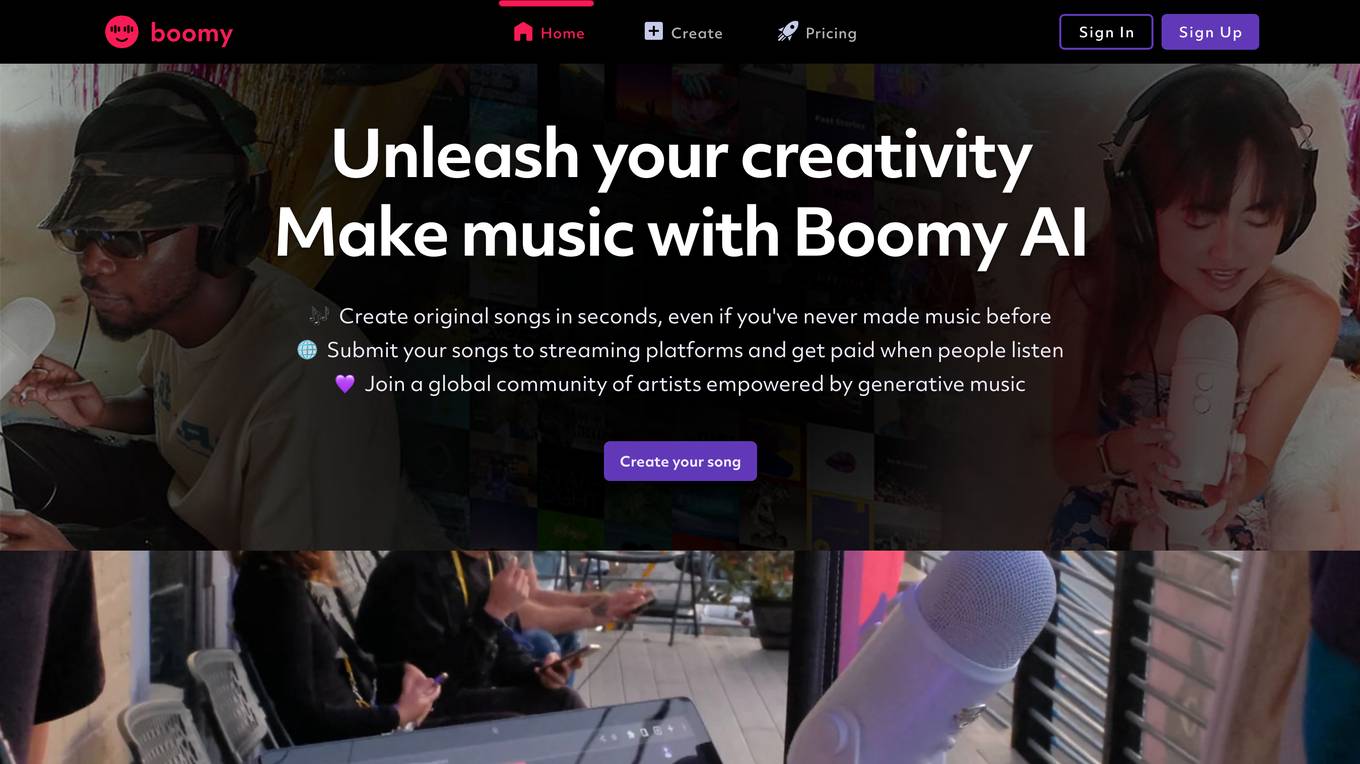Click the Sign In button
1360x764 pixels.
click(1106, 32)
